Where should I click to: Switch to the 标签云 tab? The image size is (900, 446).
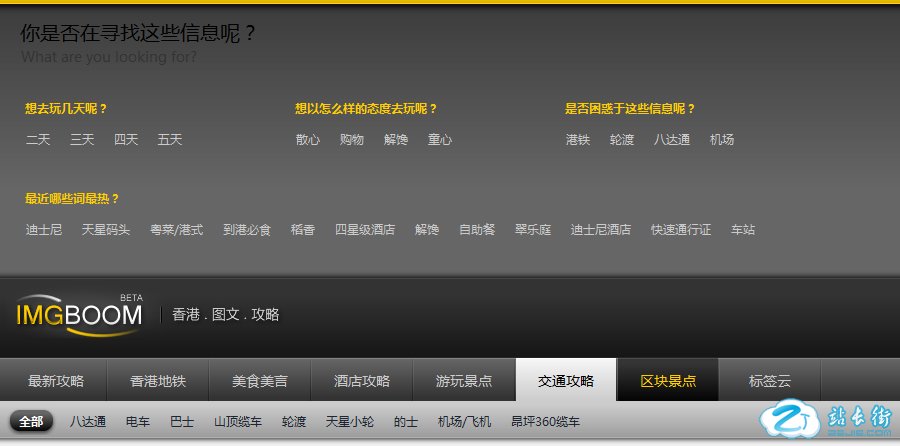(770, 381)
